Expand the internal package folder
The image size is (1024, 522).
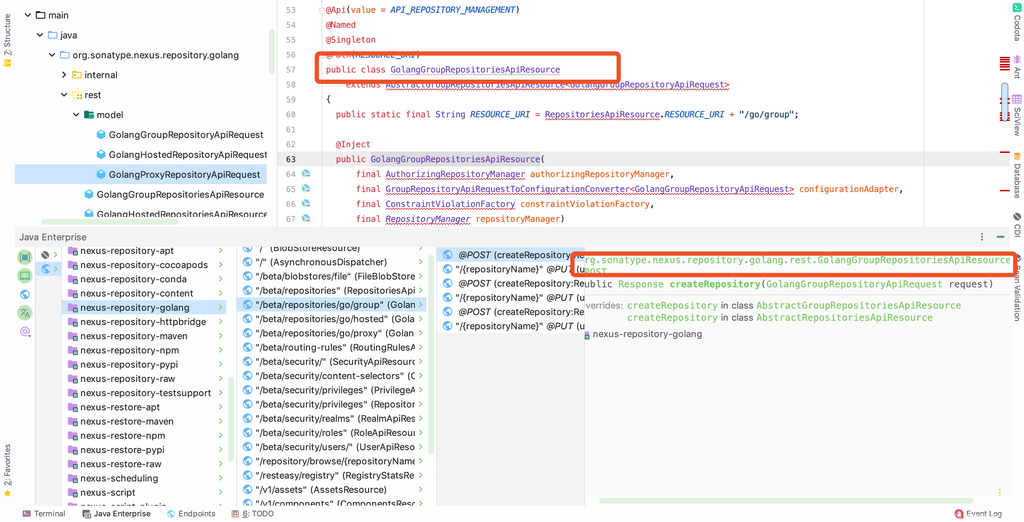(64, 75)
